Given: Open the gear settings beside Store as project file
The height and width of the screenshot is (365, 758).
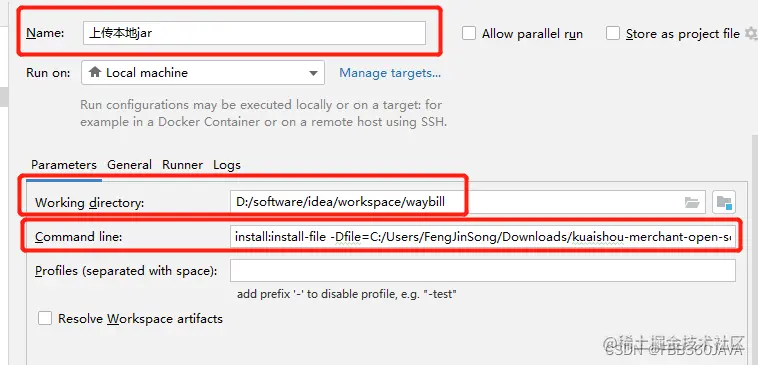Looking at the screenshot, I should (751, 33).
